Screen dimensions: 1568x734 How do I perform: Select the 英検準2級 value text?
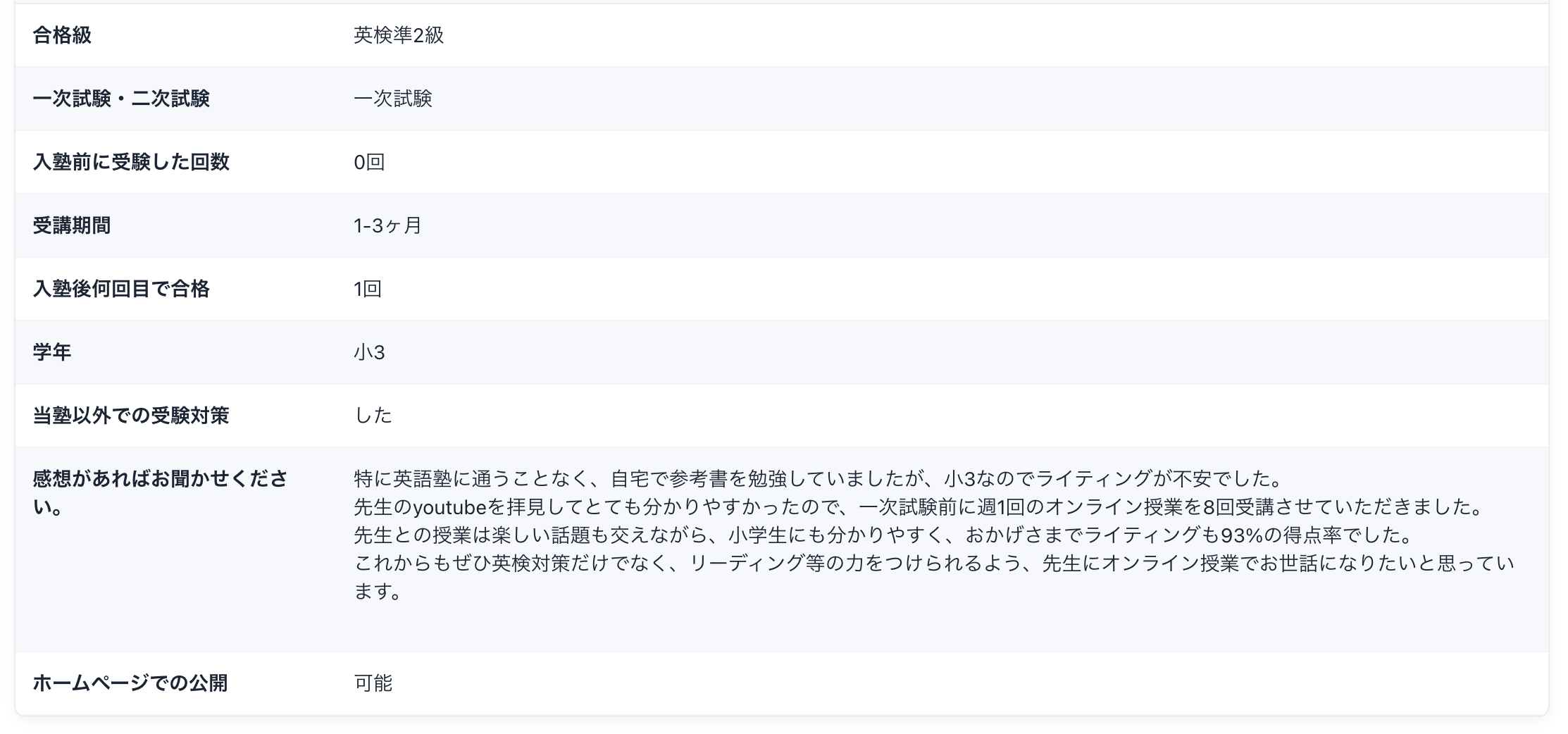click(399, 35)
